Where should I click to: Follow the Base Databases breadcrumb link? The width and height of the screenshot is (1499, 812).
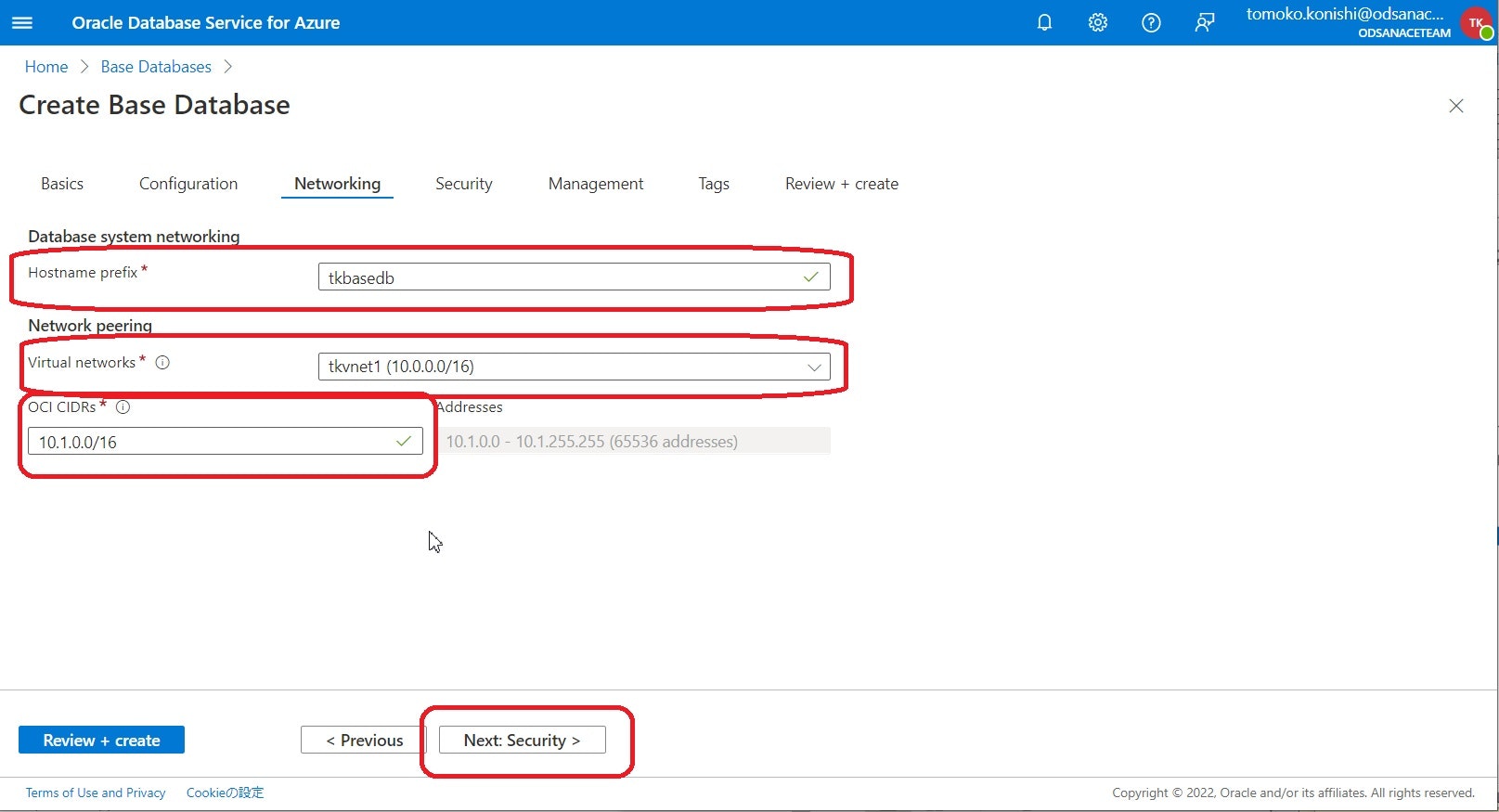156,67
